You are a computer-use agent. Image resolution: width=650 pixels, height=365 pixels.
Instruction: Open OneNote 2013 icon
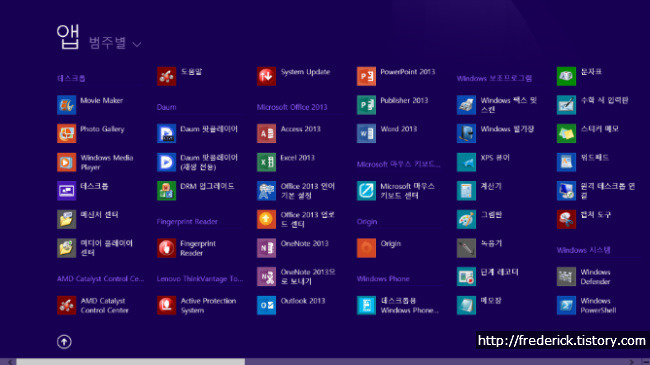pos(266,248)
